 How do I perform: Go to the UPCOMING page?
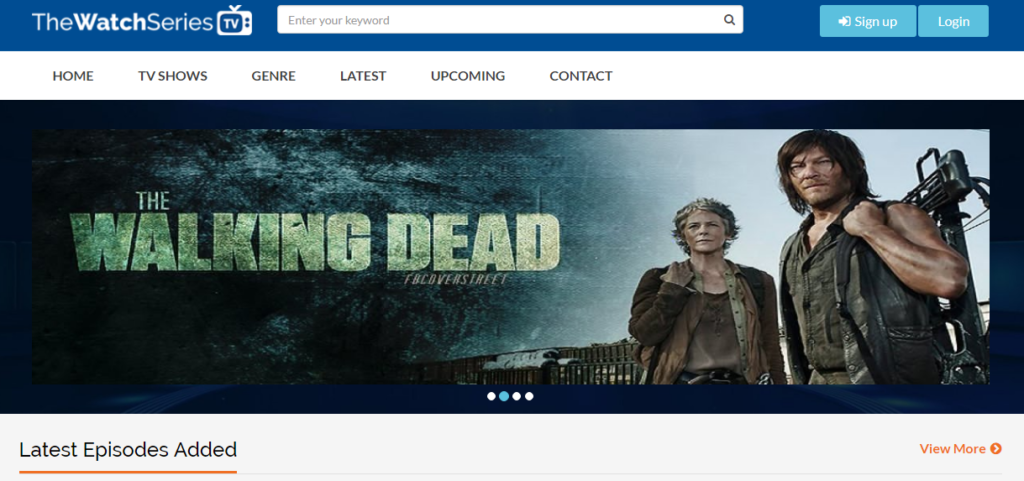(468, 76)
